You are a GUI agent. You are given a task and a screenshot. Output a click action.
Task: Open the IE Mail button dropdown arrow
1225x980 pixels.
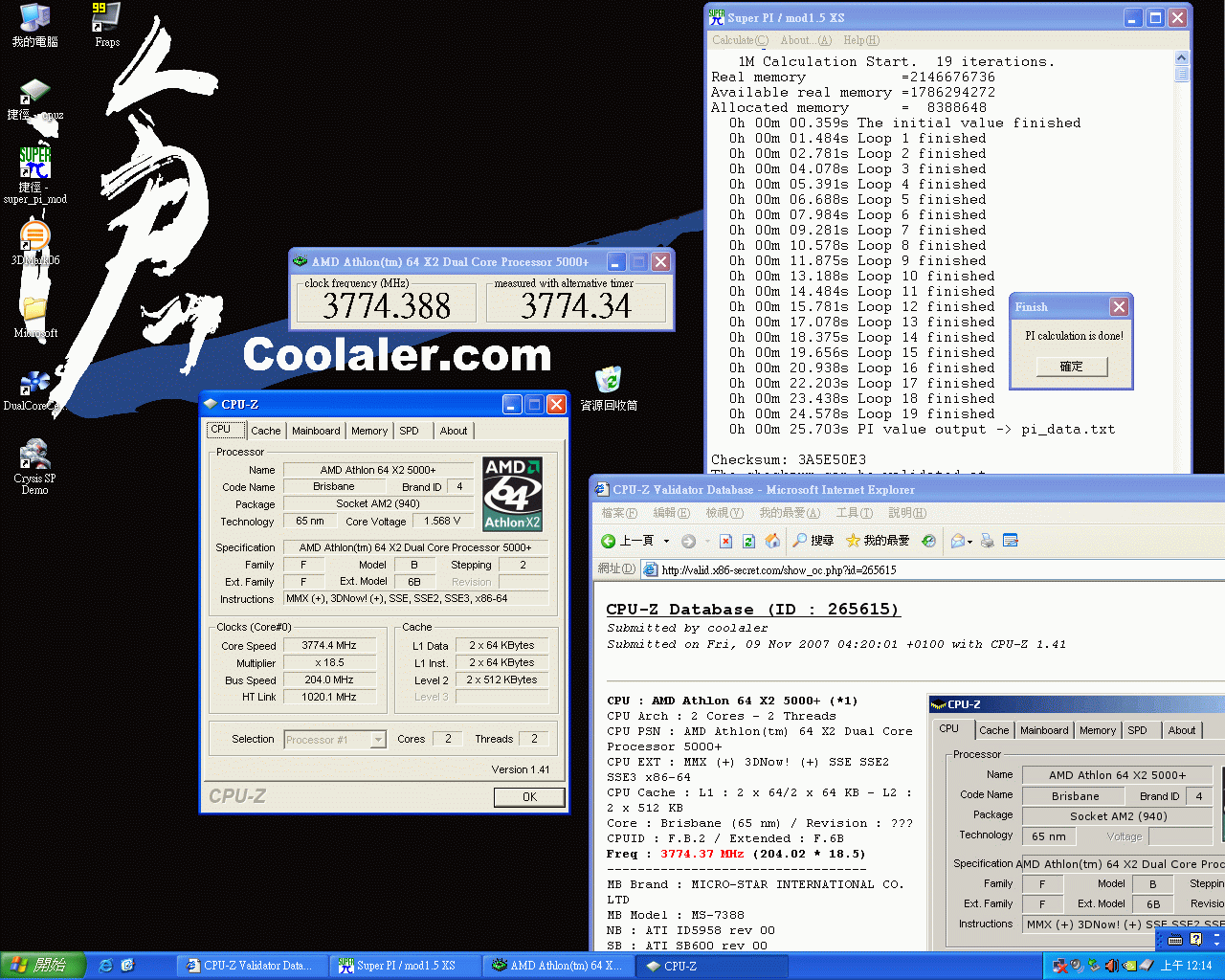(969, 542)
